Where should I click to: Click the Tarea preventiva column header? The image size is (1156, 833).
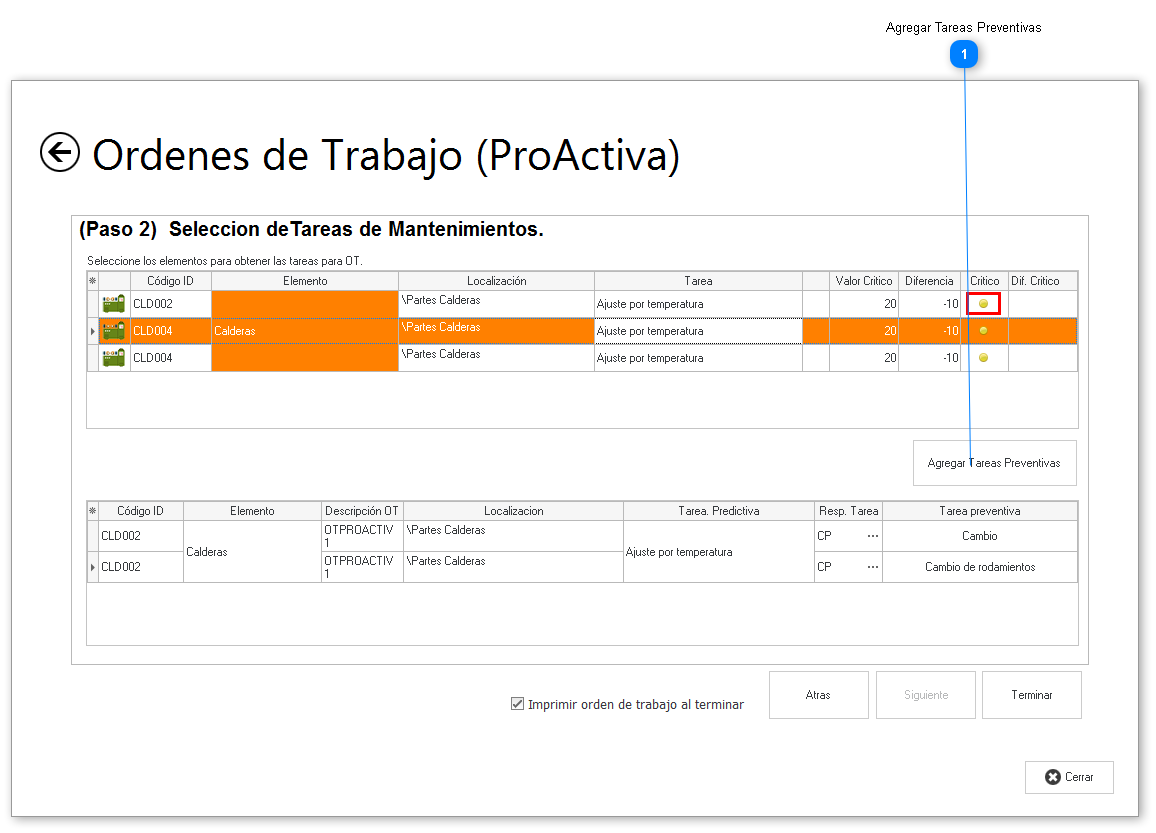click(979, 511)
